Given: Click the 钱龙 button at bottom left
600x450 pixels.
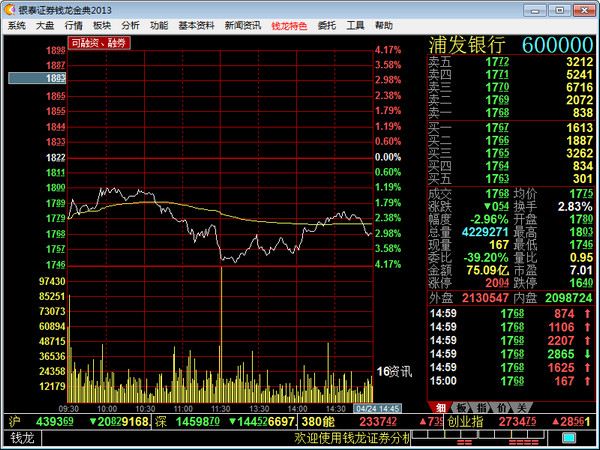Looking at the screenshot, I should 22,437.
